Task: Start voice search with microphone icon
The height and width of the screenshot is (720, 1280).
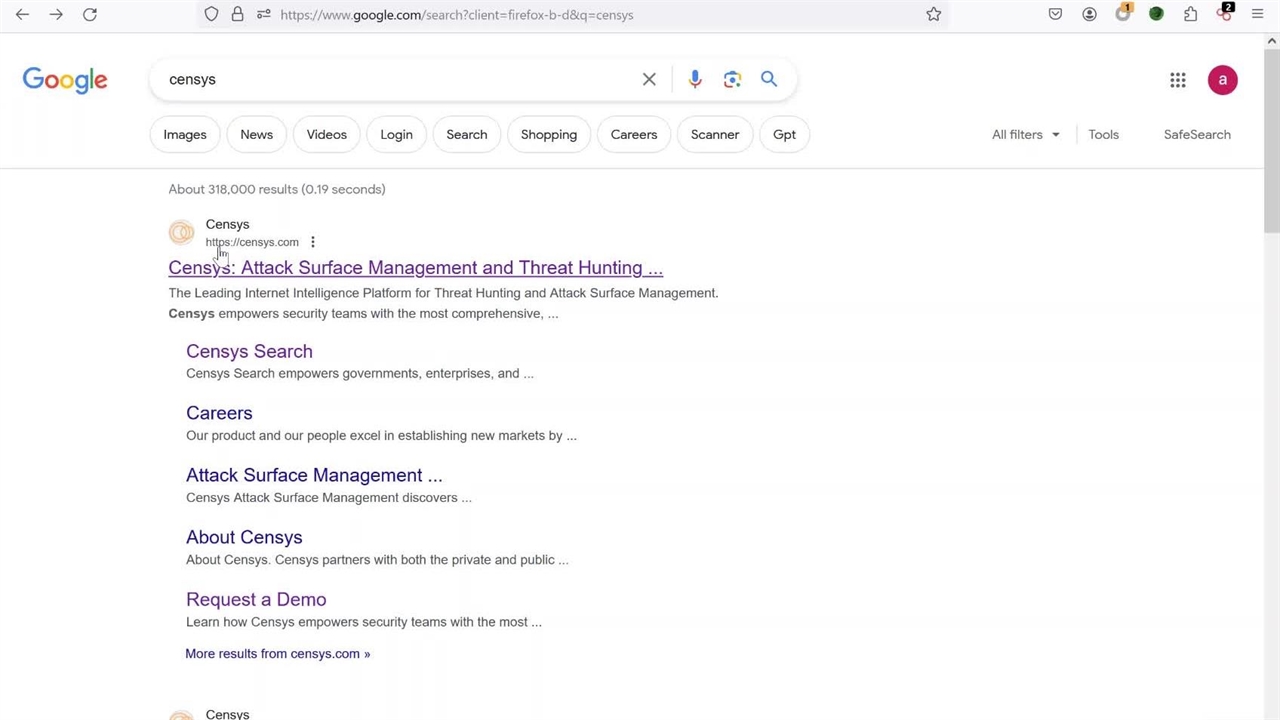Action: pos(695,79)
